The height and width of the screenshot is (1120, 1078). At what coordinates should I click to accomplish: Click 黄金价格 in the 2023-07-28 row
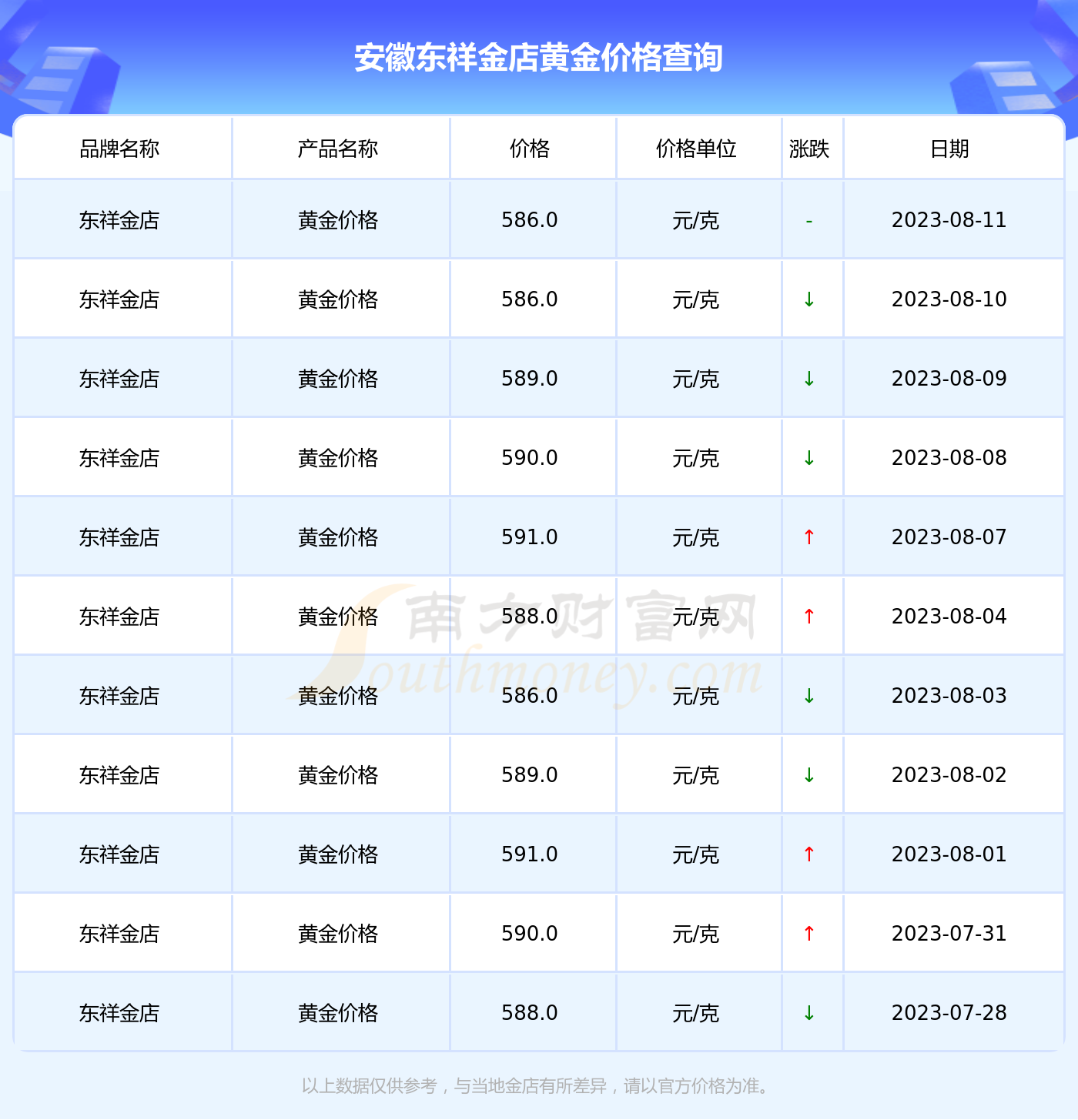click(x=338, y=1014)
